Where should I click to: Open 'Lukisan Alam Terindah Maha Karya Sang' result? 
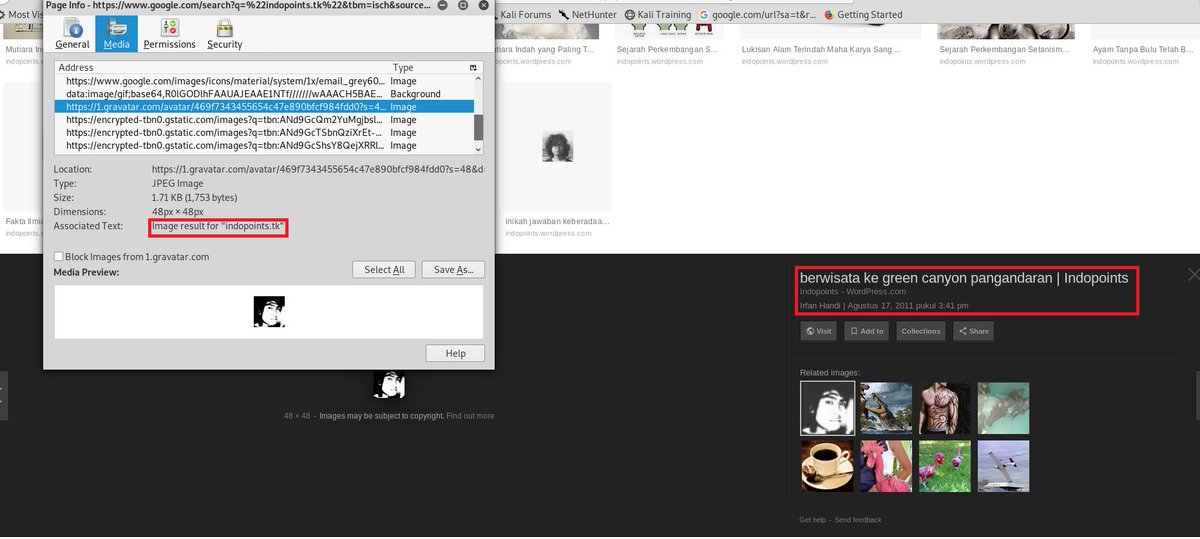pyautogui.click(x=820, y=49)
